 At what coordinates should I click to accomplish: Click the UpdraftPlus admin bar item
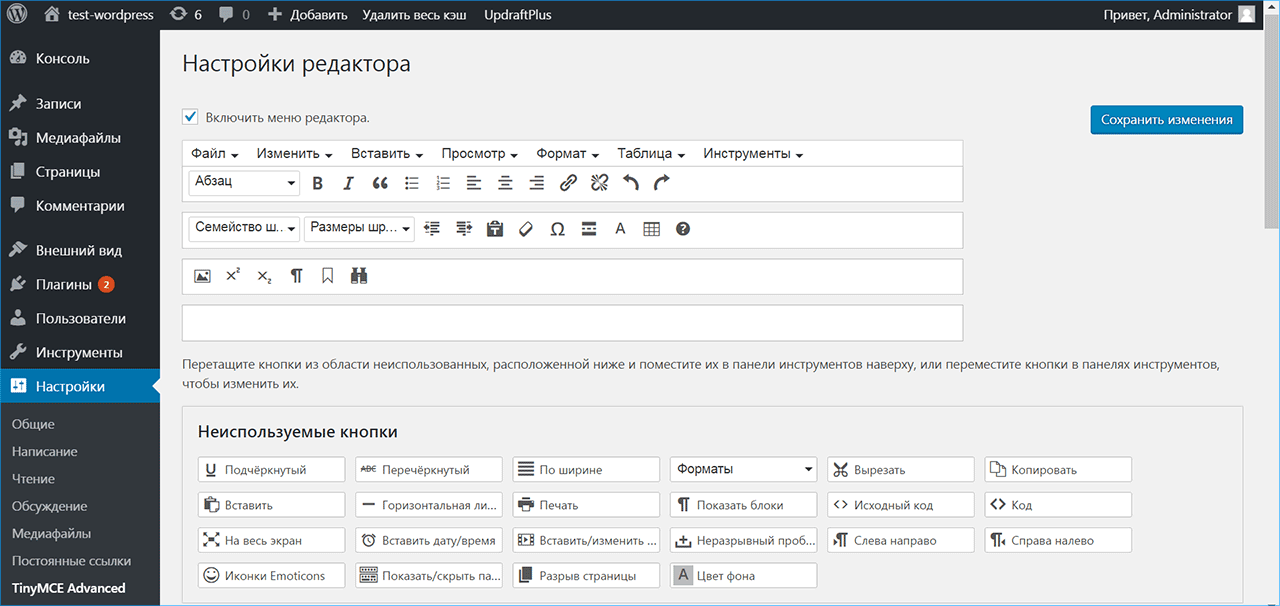tap(517, 15)
